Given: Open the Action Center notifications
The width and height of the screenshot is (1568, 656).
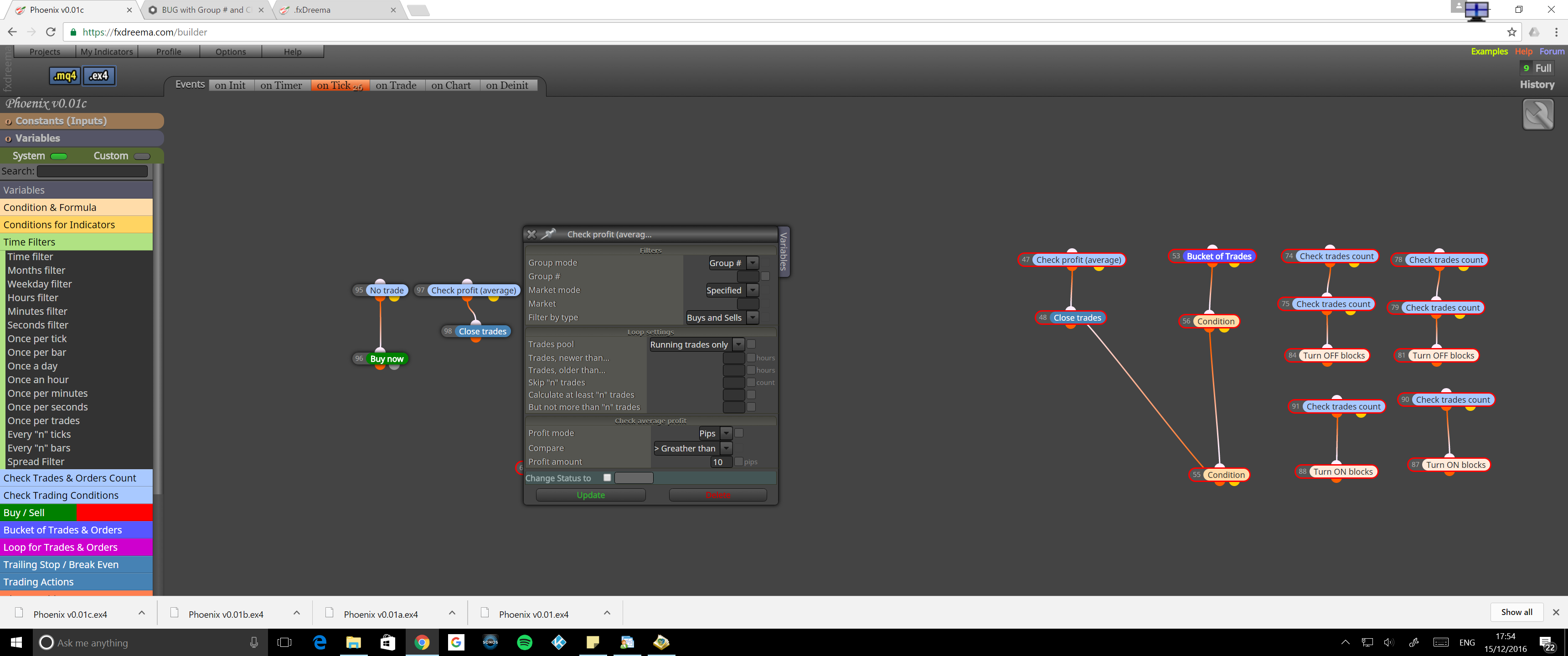Looking at the screenshot, I should 1547,643.
